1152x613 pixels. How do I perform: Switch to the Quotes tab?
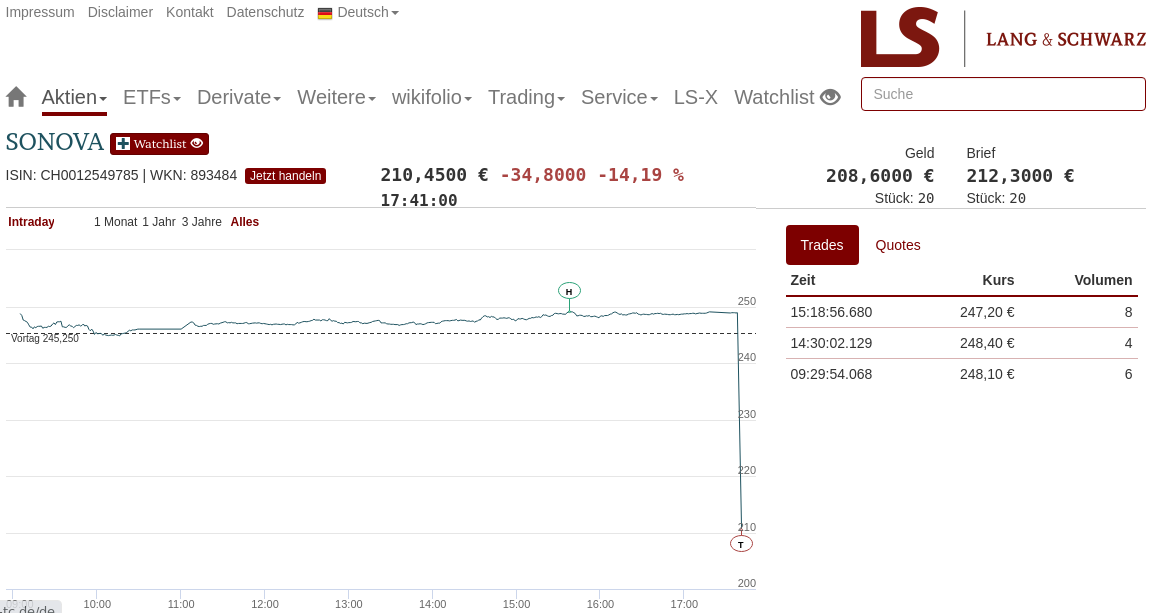point(898,245)
